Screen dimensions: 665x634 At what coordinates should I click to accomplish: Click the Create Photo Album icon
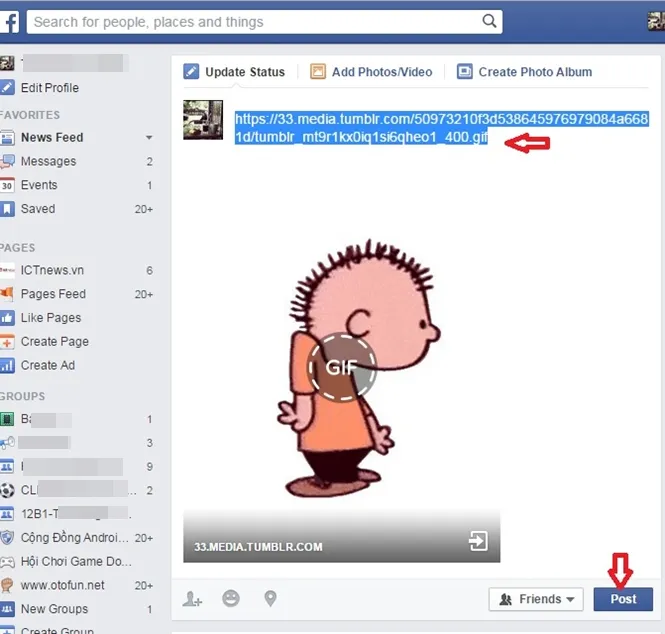(464, 72)
